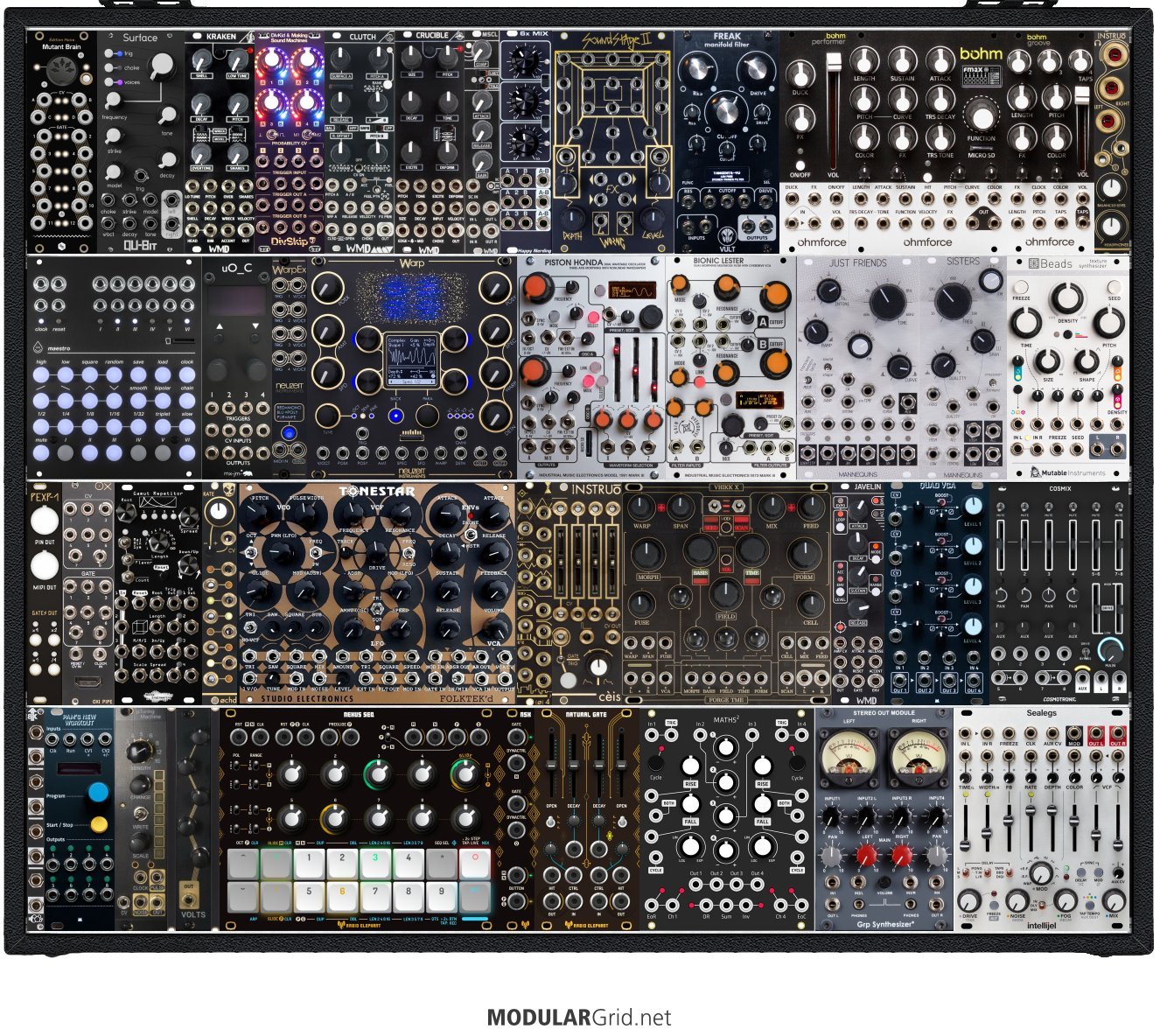Open the MODULARGrid.net logo link

pos(579,1018)
